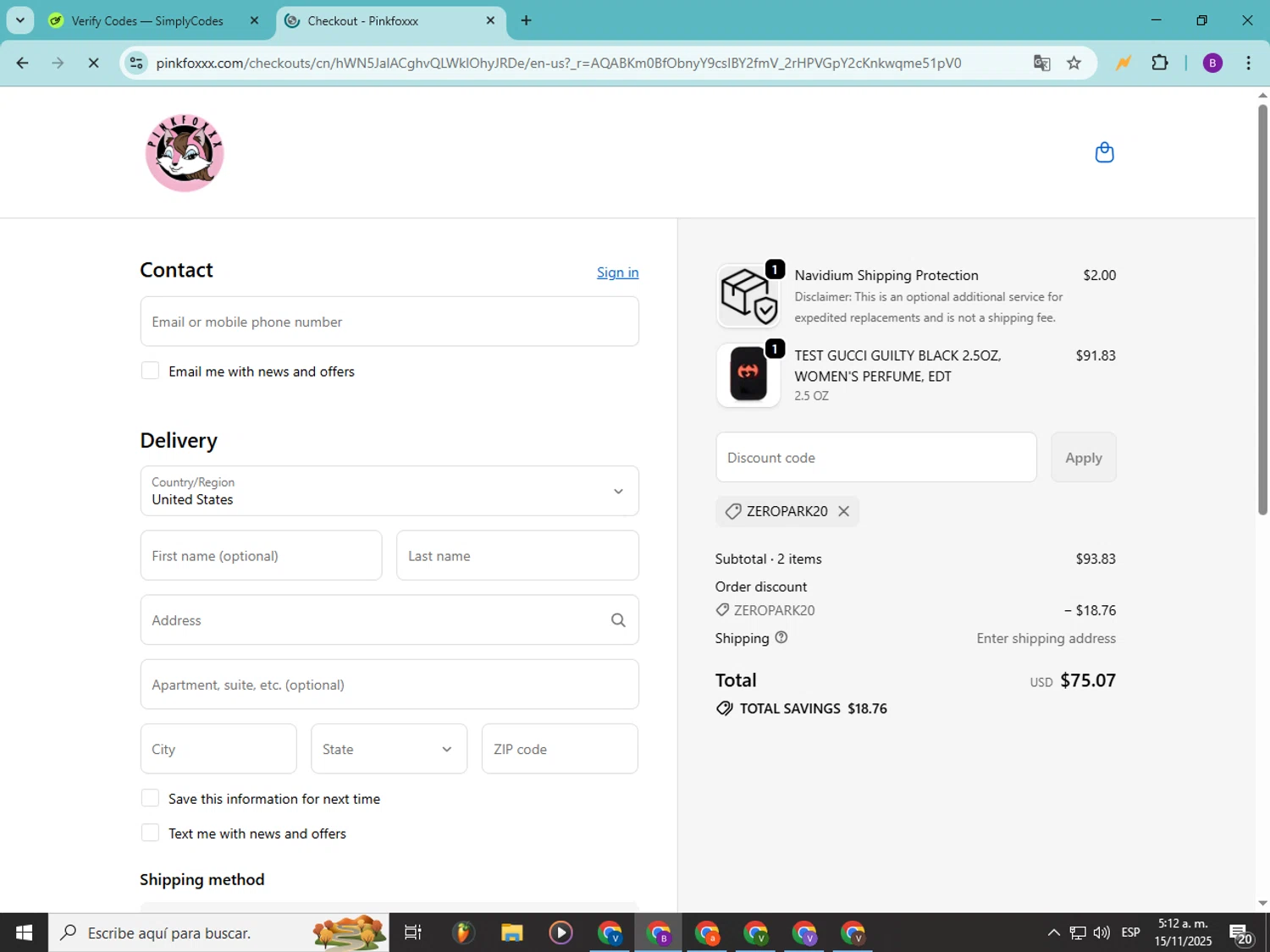Image resolution: width=1270 pixels, height=952 pixels.
Task: Open media player icon in taskbar
Action: point(560,933)
